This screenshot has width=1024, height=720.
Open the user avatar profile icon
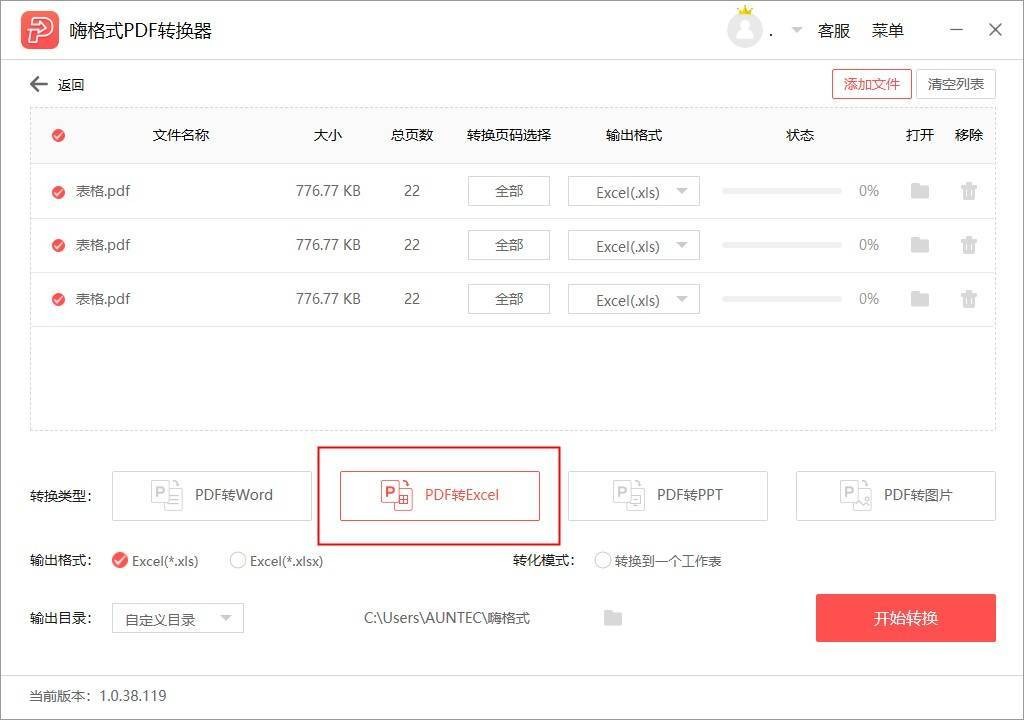(x=744, y=29)
